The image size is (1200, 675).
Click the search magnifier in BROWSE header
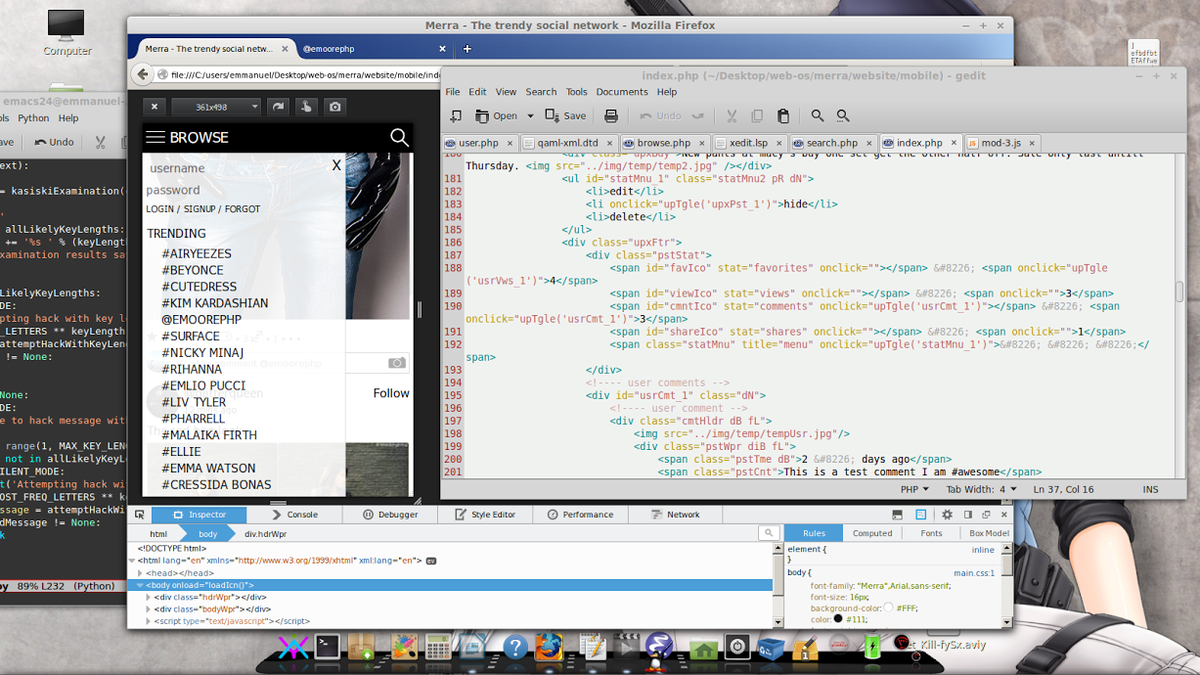(399, 137)
